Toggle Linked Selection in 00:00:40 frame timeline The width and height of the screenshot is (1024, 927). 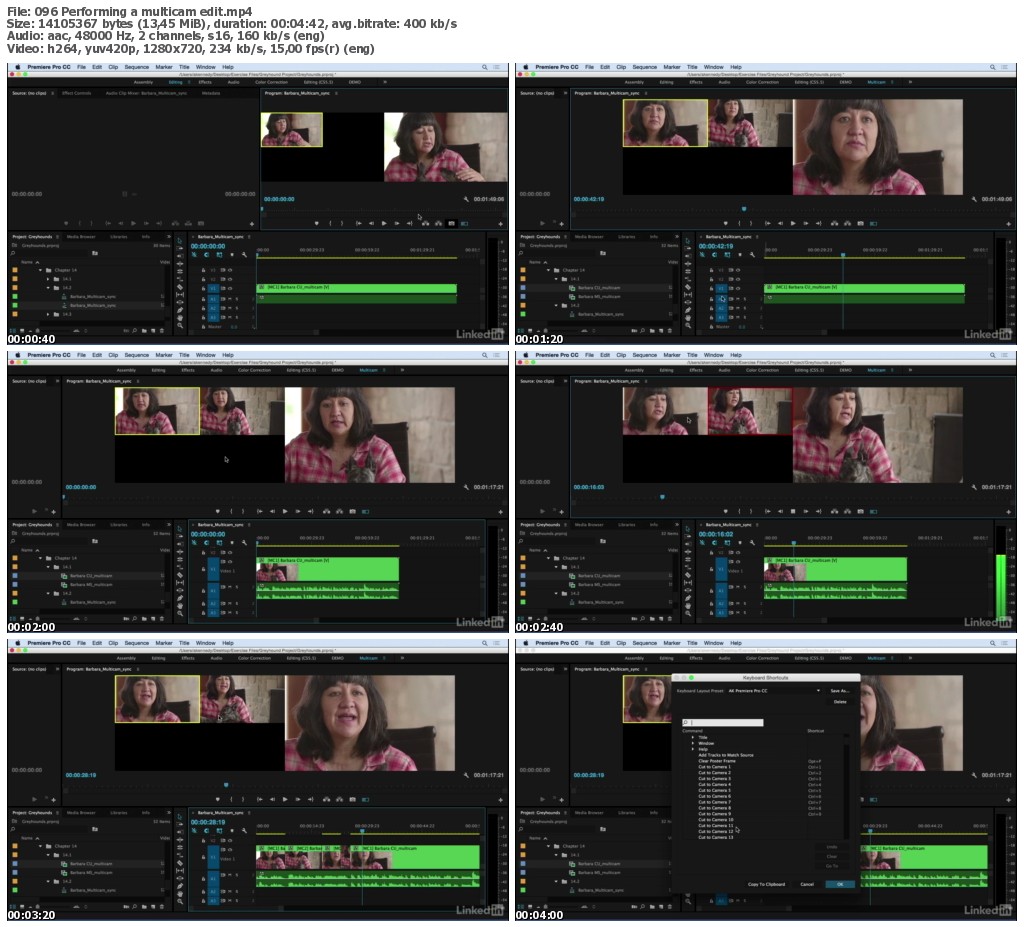click(219, 255)
